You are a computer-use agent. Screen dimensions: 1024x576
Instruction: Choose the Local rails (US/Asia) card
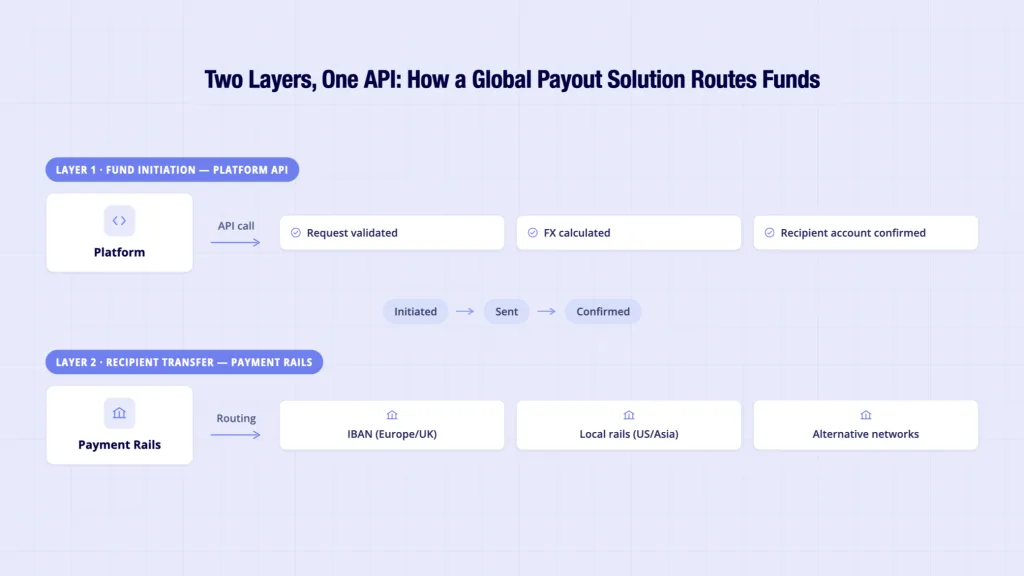click(629, 425)
